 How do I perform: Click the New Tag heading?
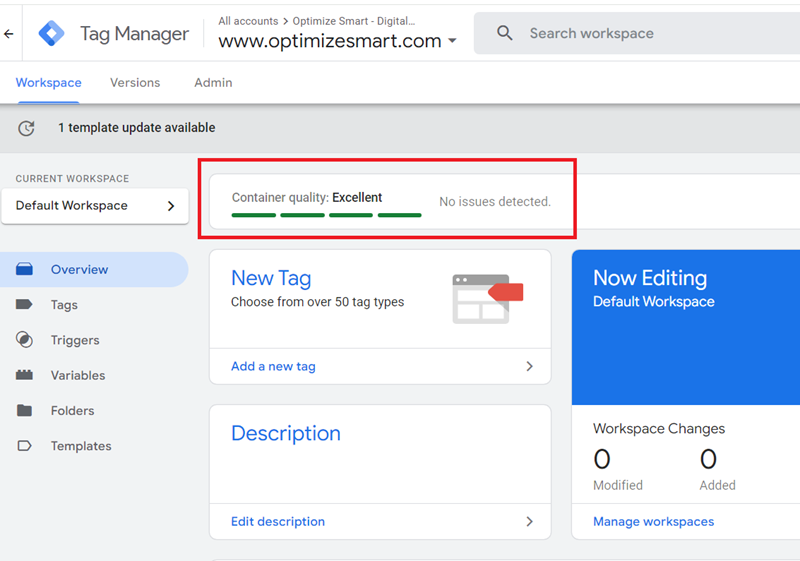(x=271, y=278)
